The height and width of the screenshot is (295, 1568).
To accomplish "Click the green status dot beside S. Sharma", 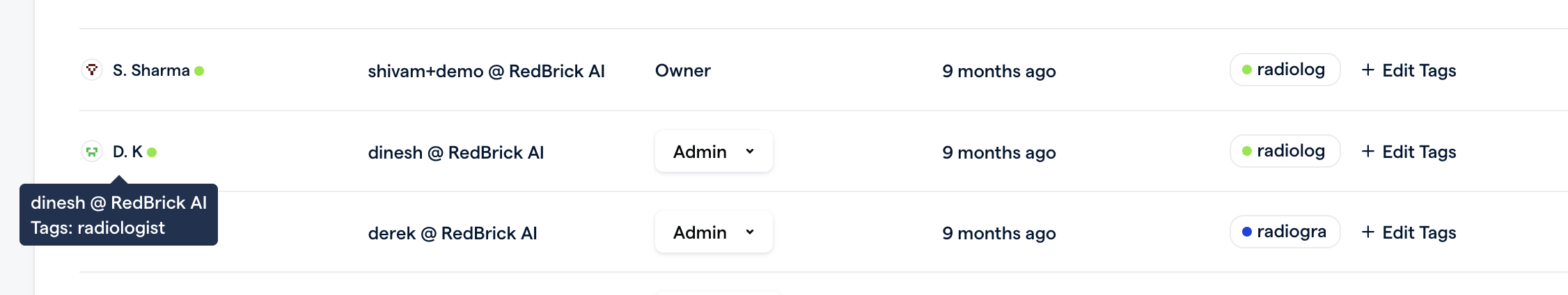I will point(199,71).
